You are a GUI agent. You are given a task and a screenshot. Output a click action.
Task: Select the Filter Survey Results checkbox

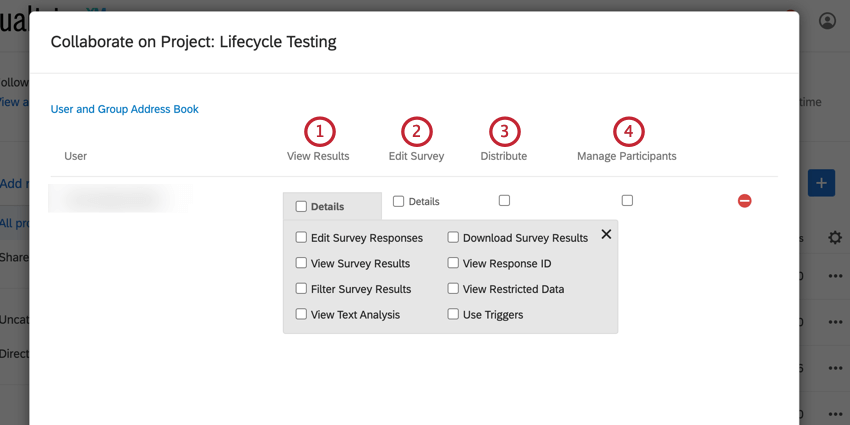click(301, 289)
